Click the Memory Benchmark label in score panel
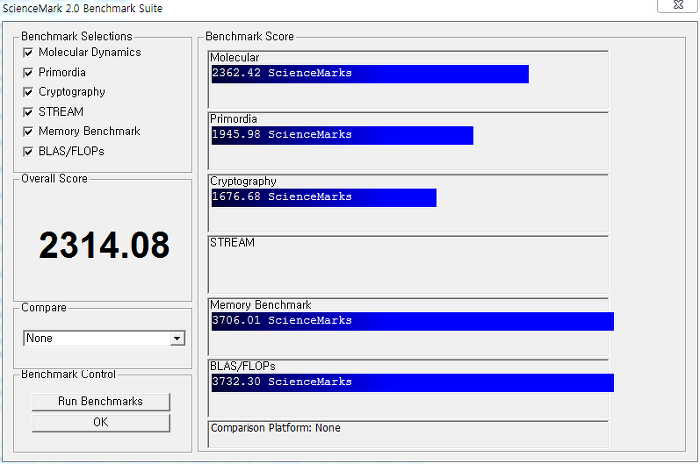 click(x=261, y=305)
